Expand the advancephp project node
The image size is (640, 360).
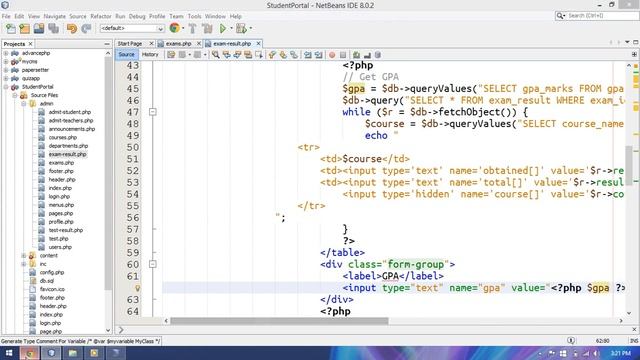point(6,53)
